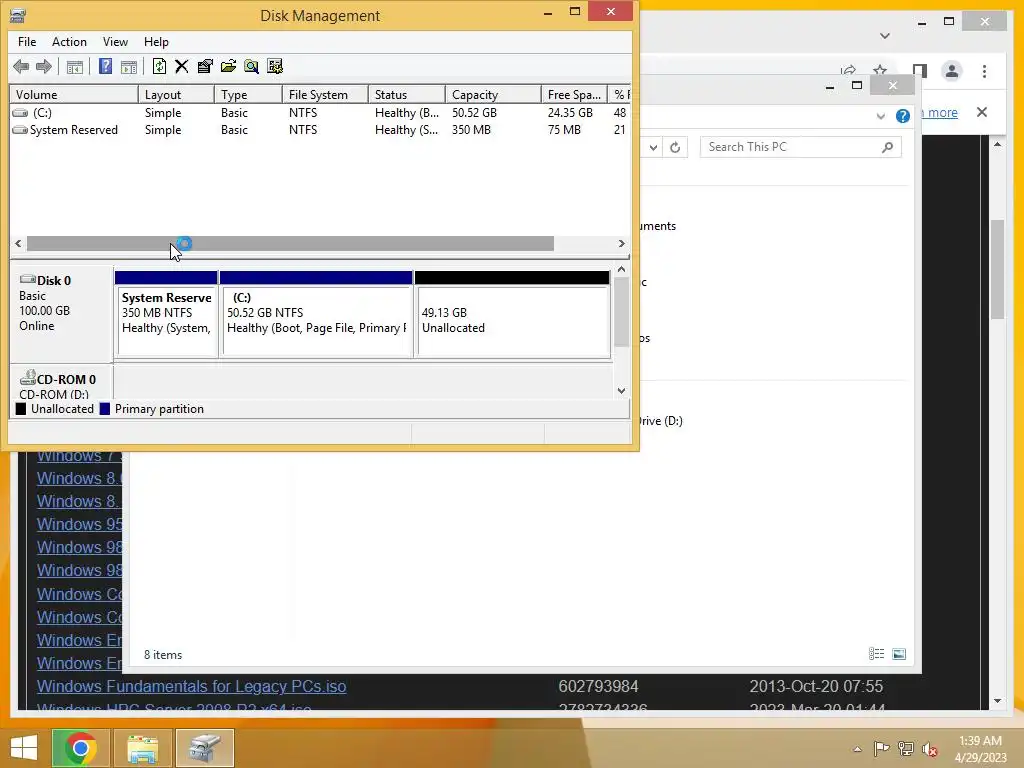Click the taskbar clock 1:39 AM

pyautogui.click(x=980, y=741)
